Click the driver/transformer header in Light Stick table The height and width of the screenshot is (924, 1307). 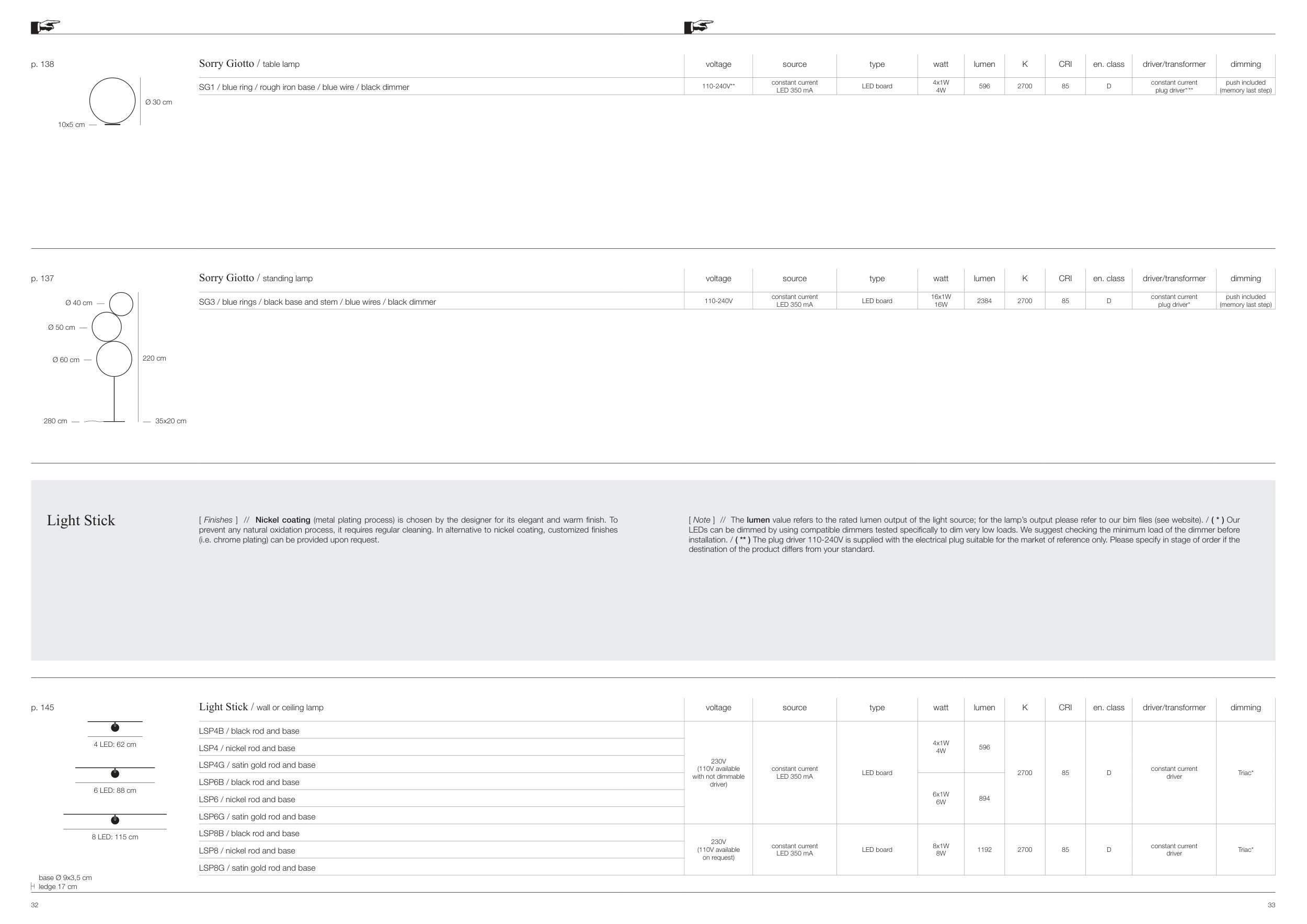coord(1174,708)
